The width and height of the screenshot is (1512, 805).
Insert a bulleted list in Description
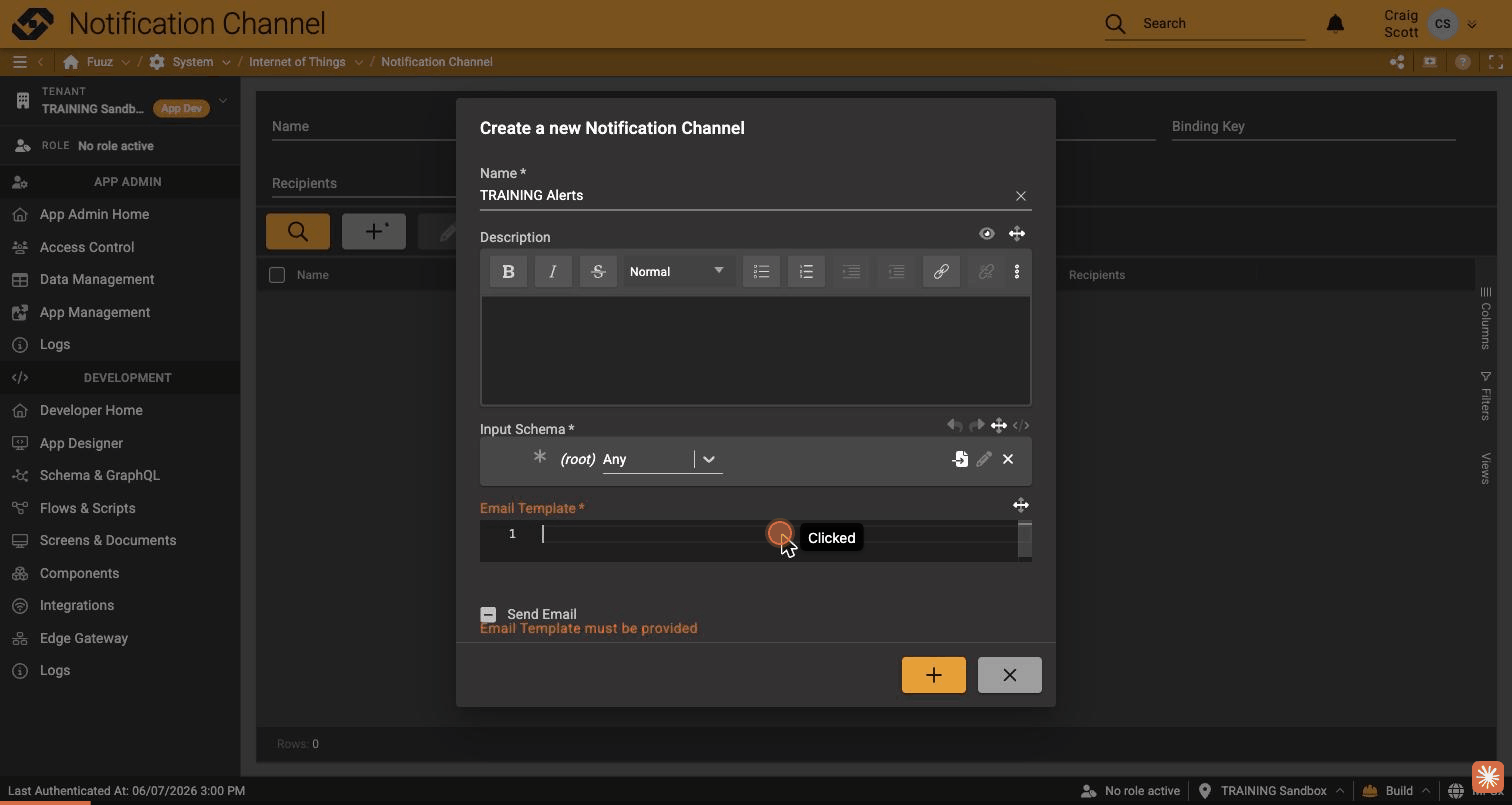click(x=761, y=272)
